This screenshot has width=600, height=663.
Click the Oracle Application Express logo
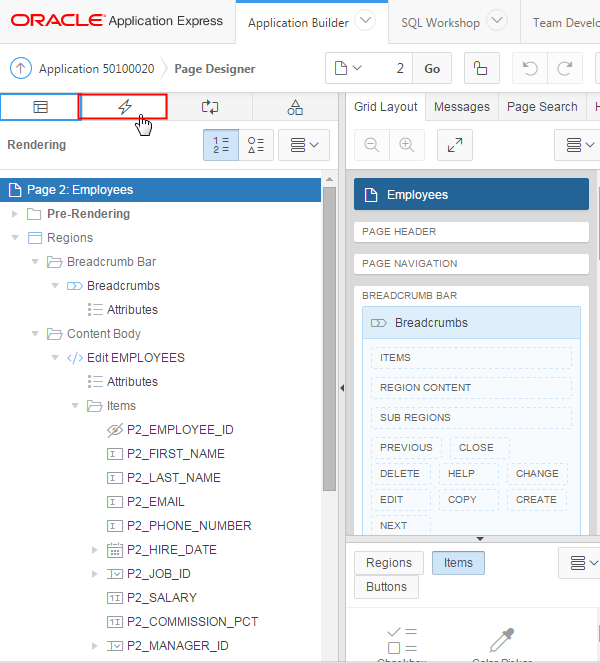tap(116, 20)
